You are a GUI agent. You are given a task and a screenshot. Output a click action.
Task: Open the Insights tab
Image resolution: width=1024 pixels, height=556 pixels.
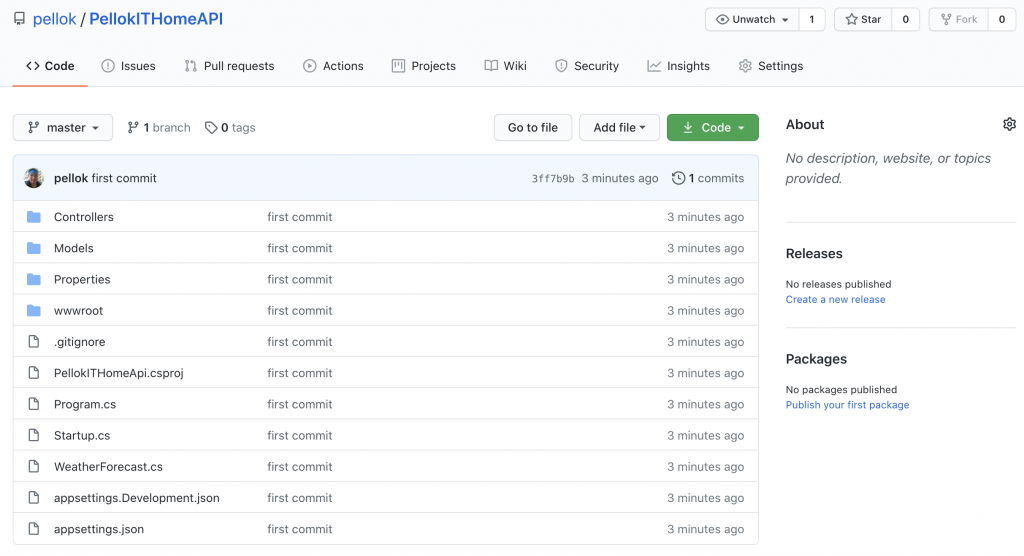pyautogui.click(x=679, y=66)
